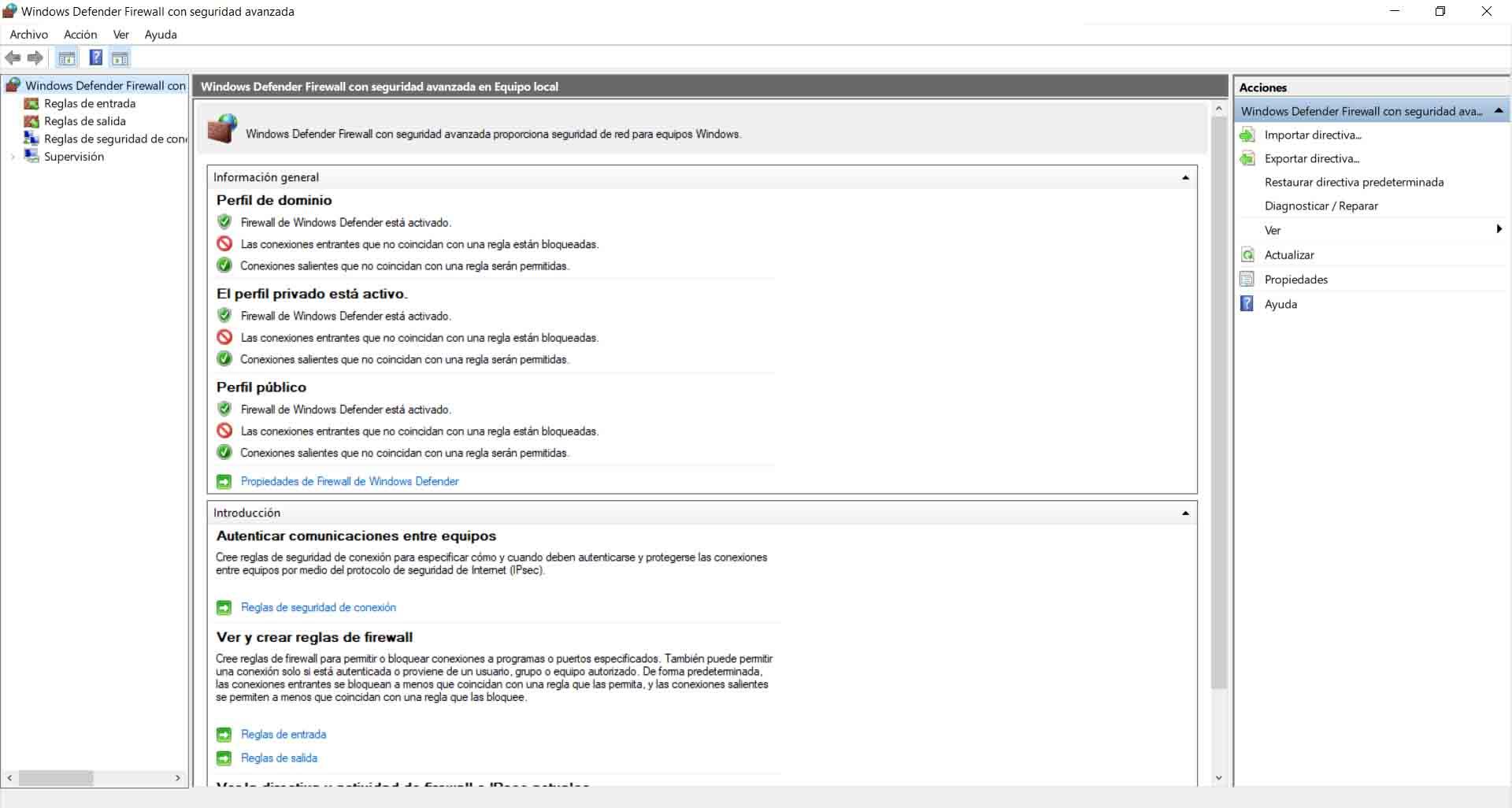The width and height of the screenshot is (1512, 808).
Task: Collapse the Información general section
Action: (x=1185, y=177)
